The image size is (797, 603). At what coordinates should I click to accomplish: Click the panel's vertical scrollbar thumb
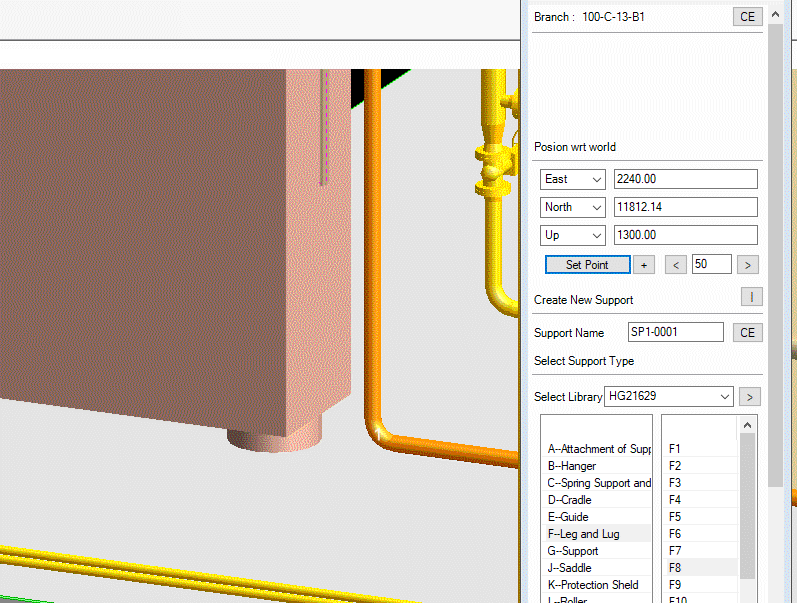click(x=775, y=255)
